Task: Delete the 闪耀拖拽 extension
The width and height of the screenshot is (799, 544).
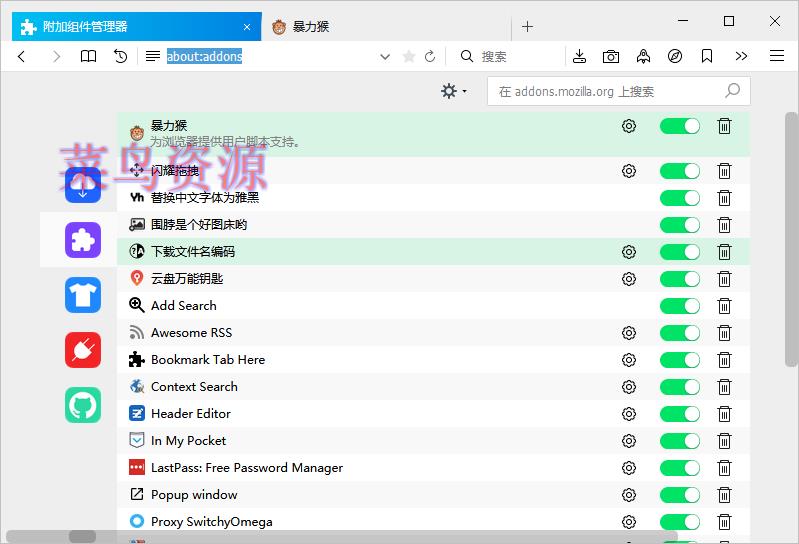Action: tap(724, 171)
